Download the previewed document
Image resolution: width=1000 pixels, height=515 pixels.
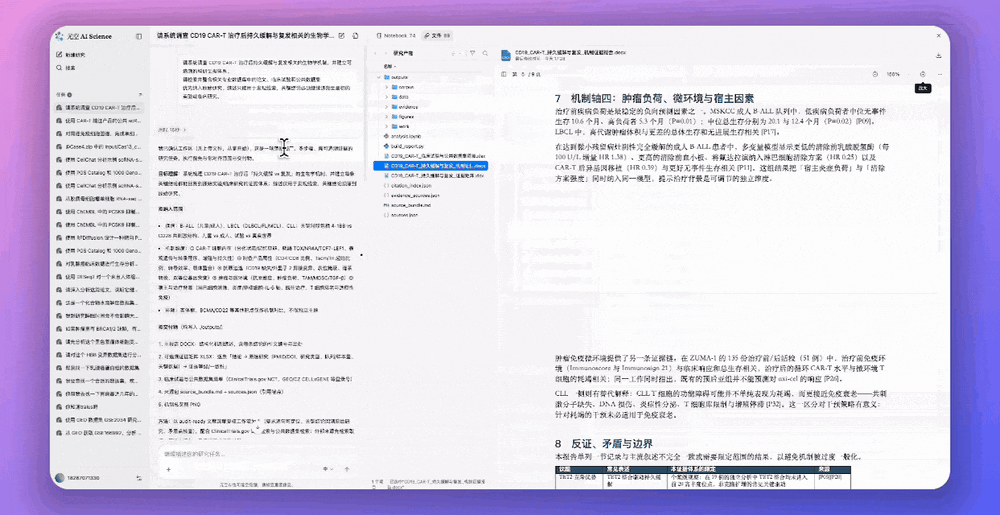938,55
